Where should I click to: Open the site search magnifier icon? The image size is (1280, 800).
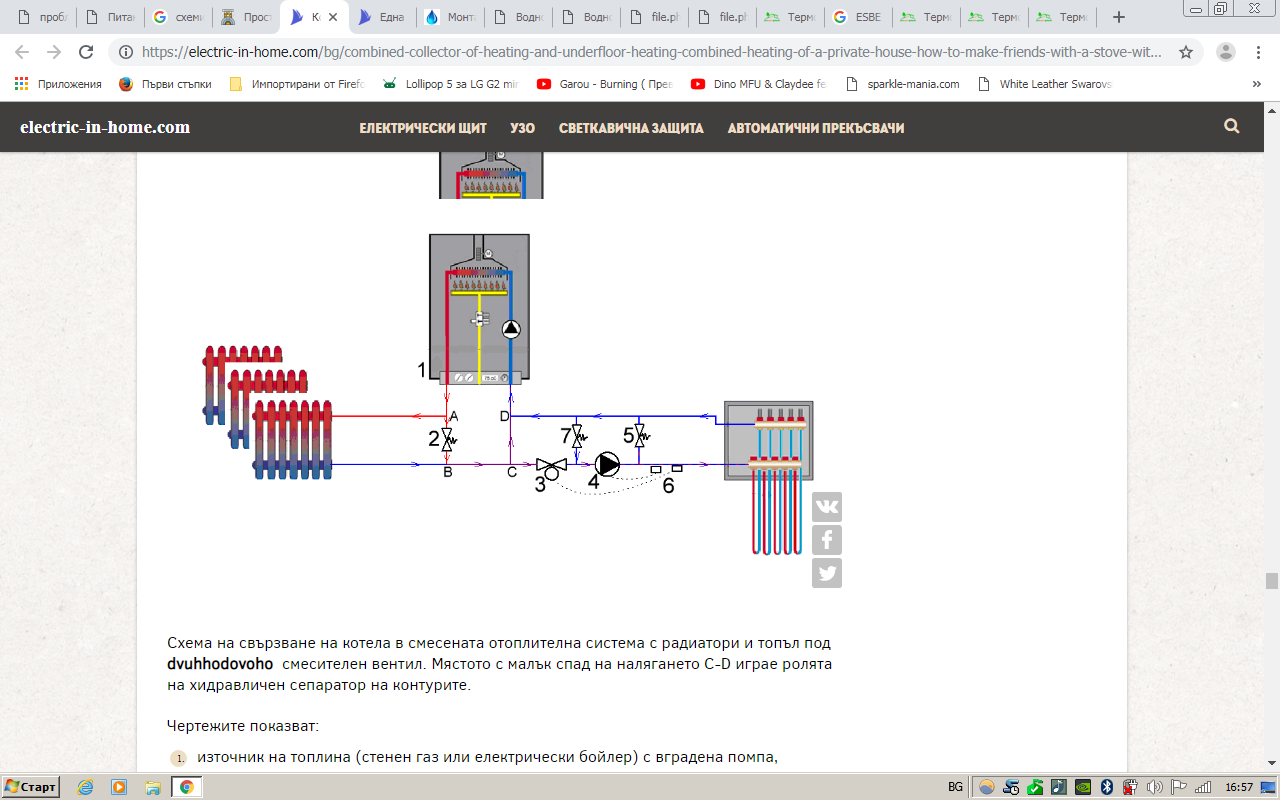click(1231, 127)
